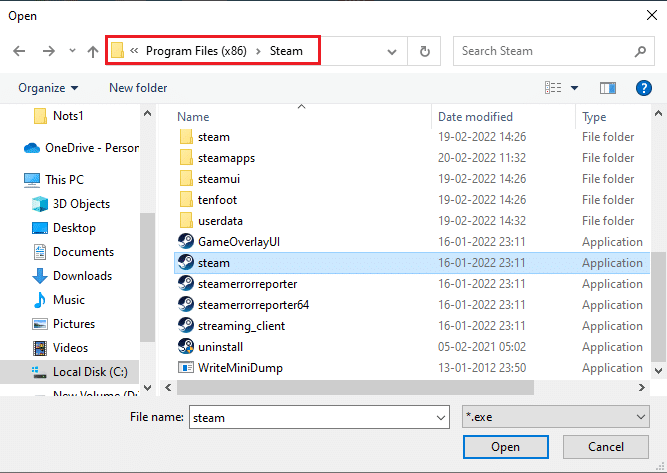
Task: Open 3D Objects in sidebar
Action: click(x=71, y=204)
